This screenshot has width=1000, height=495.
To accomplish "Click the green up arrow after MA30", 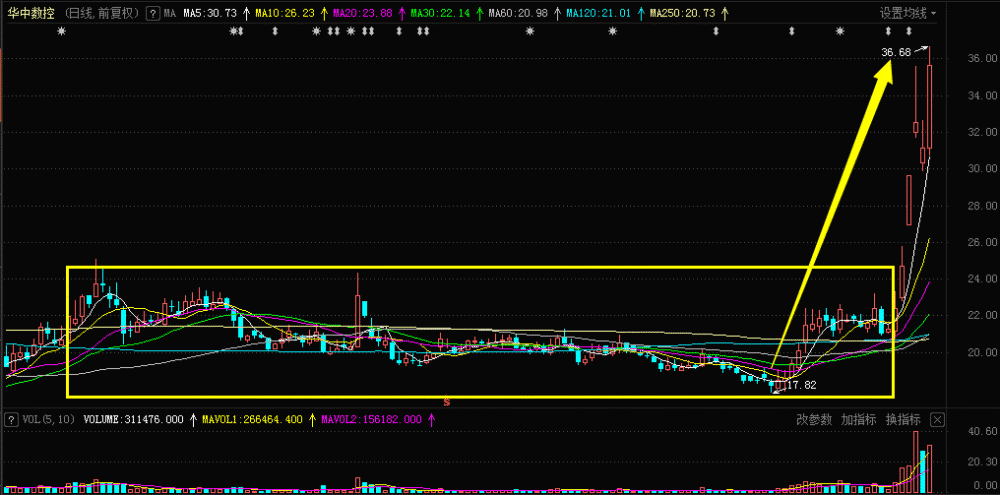I will 480,13.
